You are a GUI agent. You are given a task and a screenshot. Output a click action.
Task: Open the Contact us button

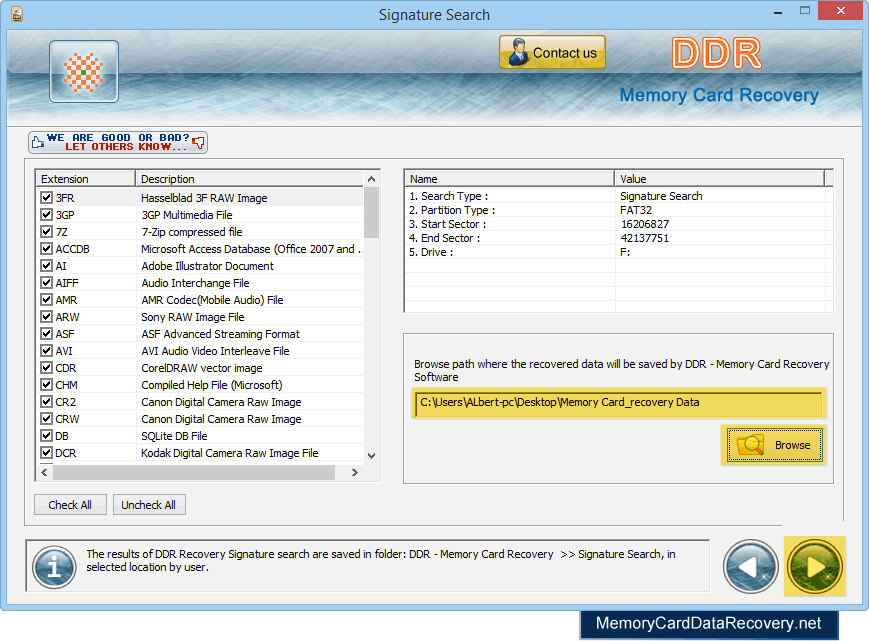click(x=552, y=53)
